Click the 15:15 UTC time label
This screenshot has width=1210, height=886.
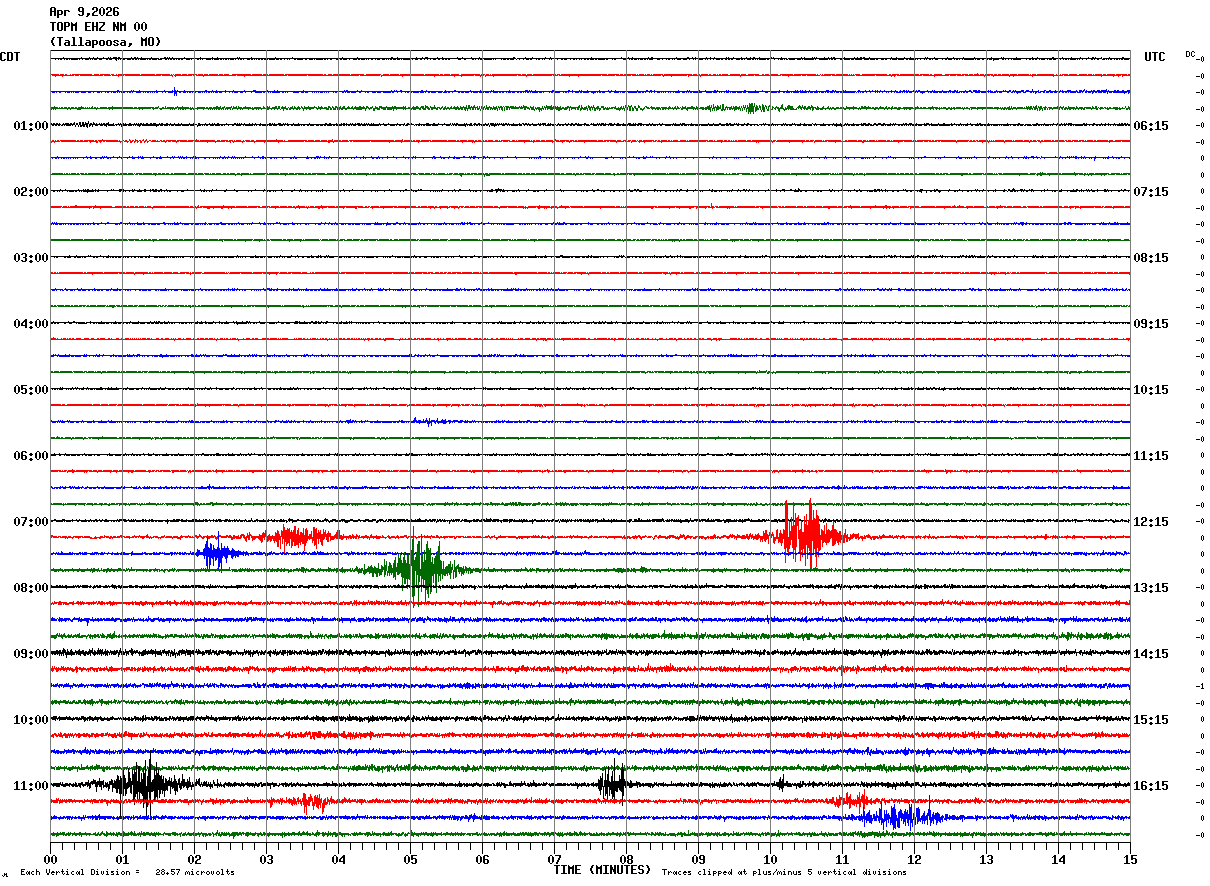pyautogui.click(x=1151, y=720)
